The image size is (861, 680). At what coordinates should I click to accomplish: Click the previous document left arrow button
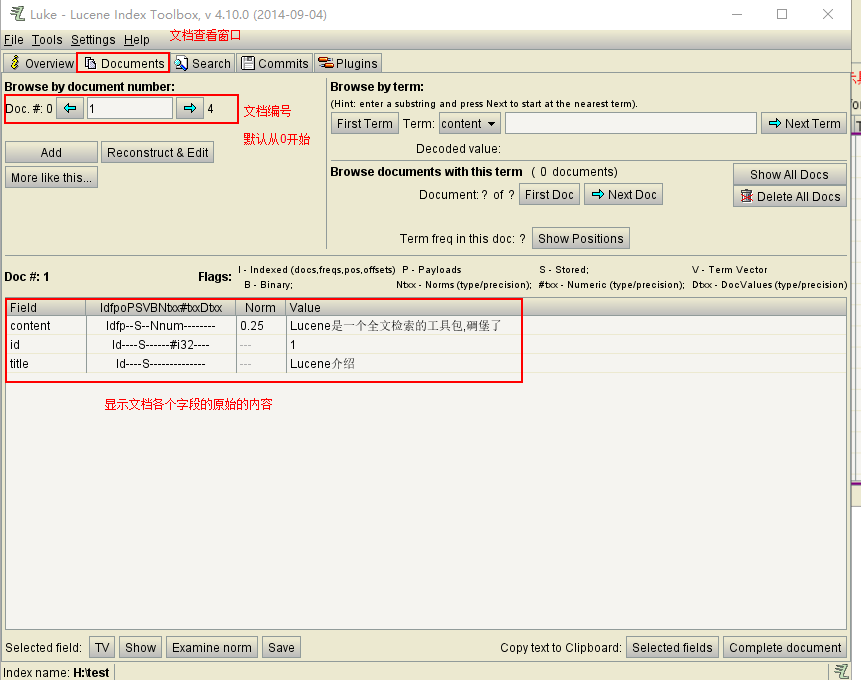point(70,109)
